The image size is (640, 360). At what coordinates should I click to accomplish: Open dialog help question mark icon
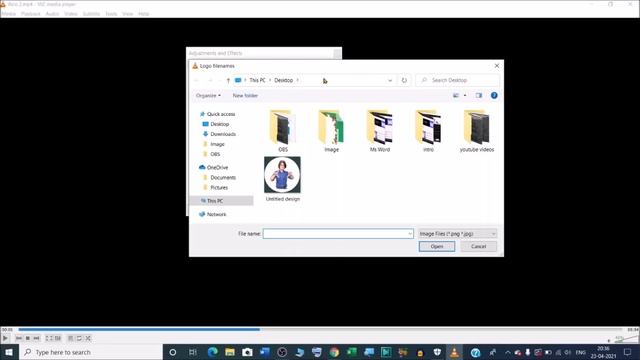click(x=494, y=96)
